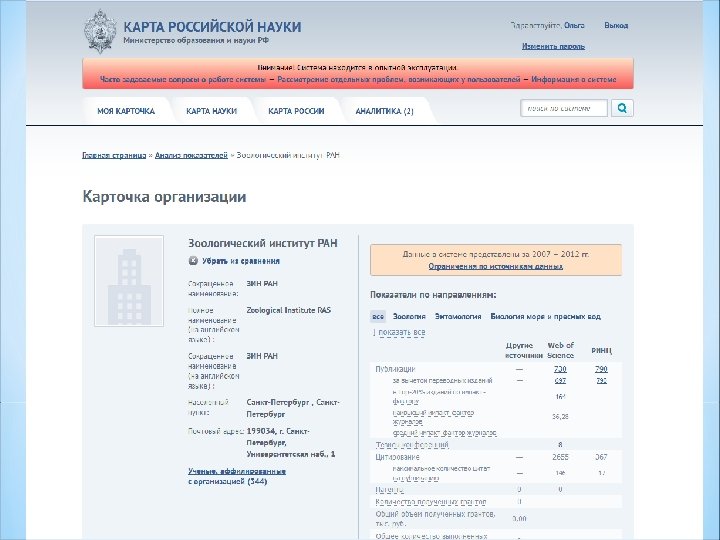The height and width of the screenshot is (540, 720).
Task: Click the Zoological Institute RAS name text
Action: point(288,310)
